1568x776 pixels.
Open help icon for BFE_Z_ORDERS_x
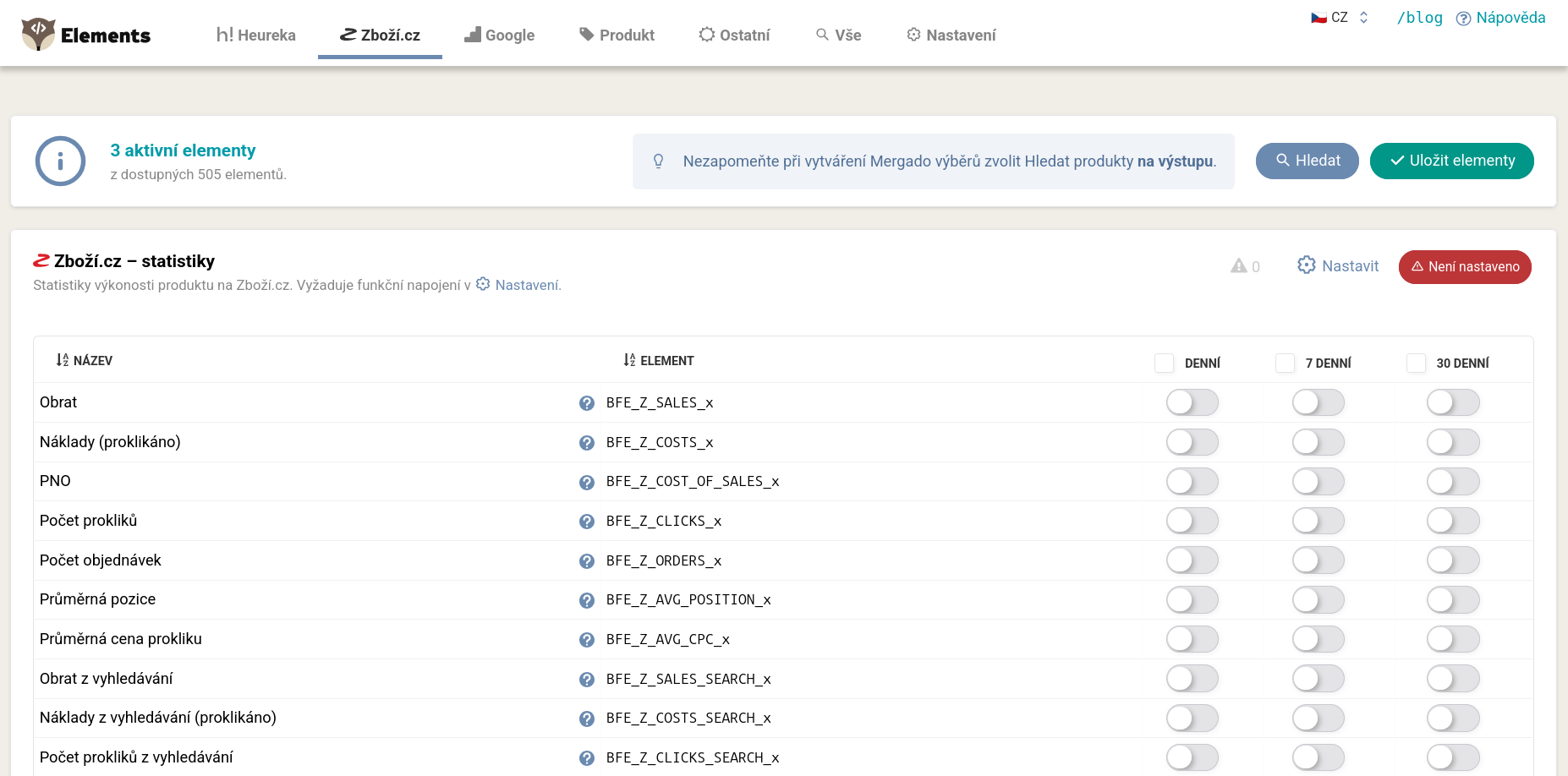[587, 561]
